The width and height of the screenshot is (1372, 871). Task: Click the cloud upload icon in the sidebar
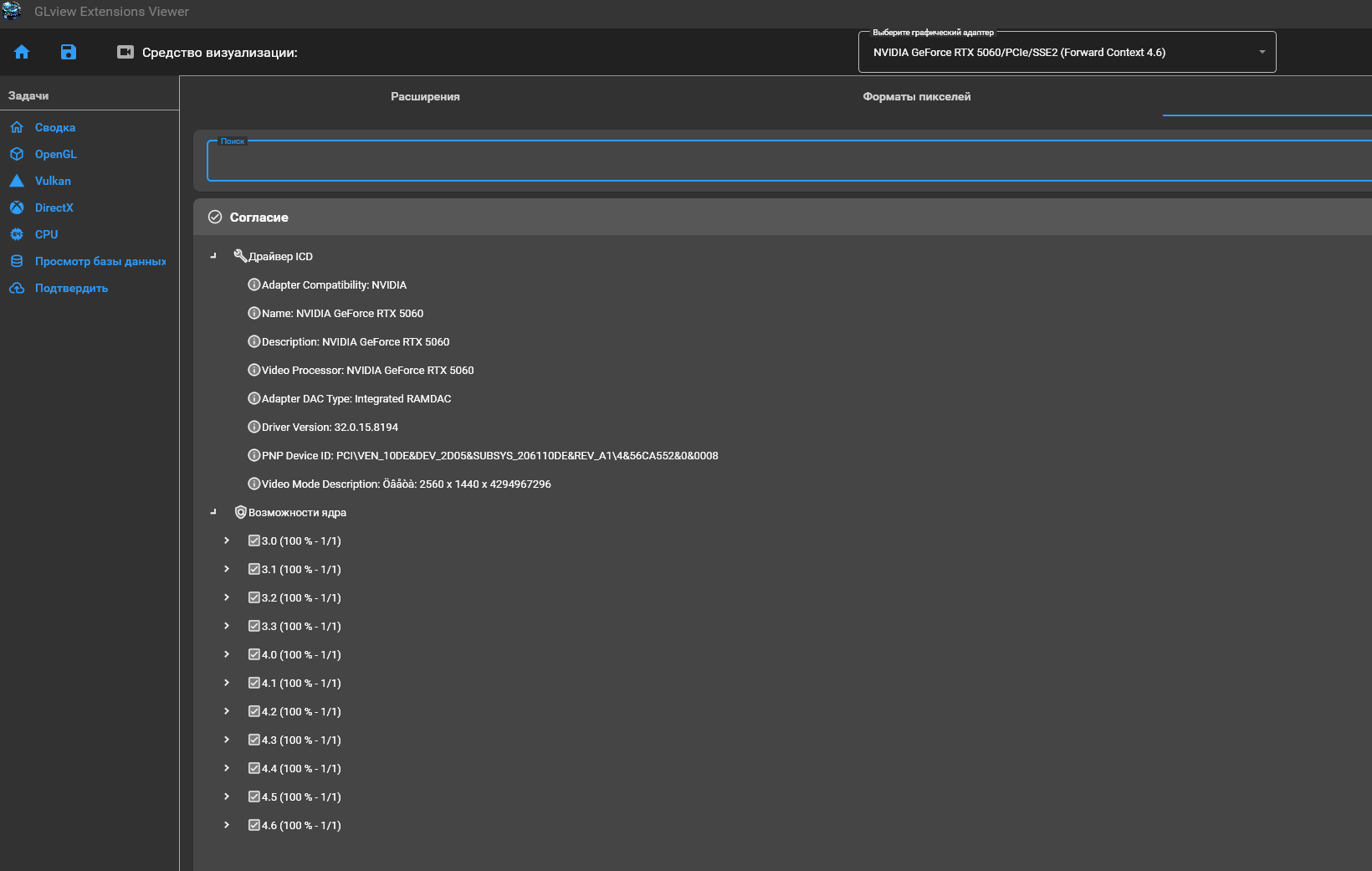tap(17, 288)
